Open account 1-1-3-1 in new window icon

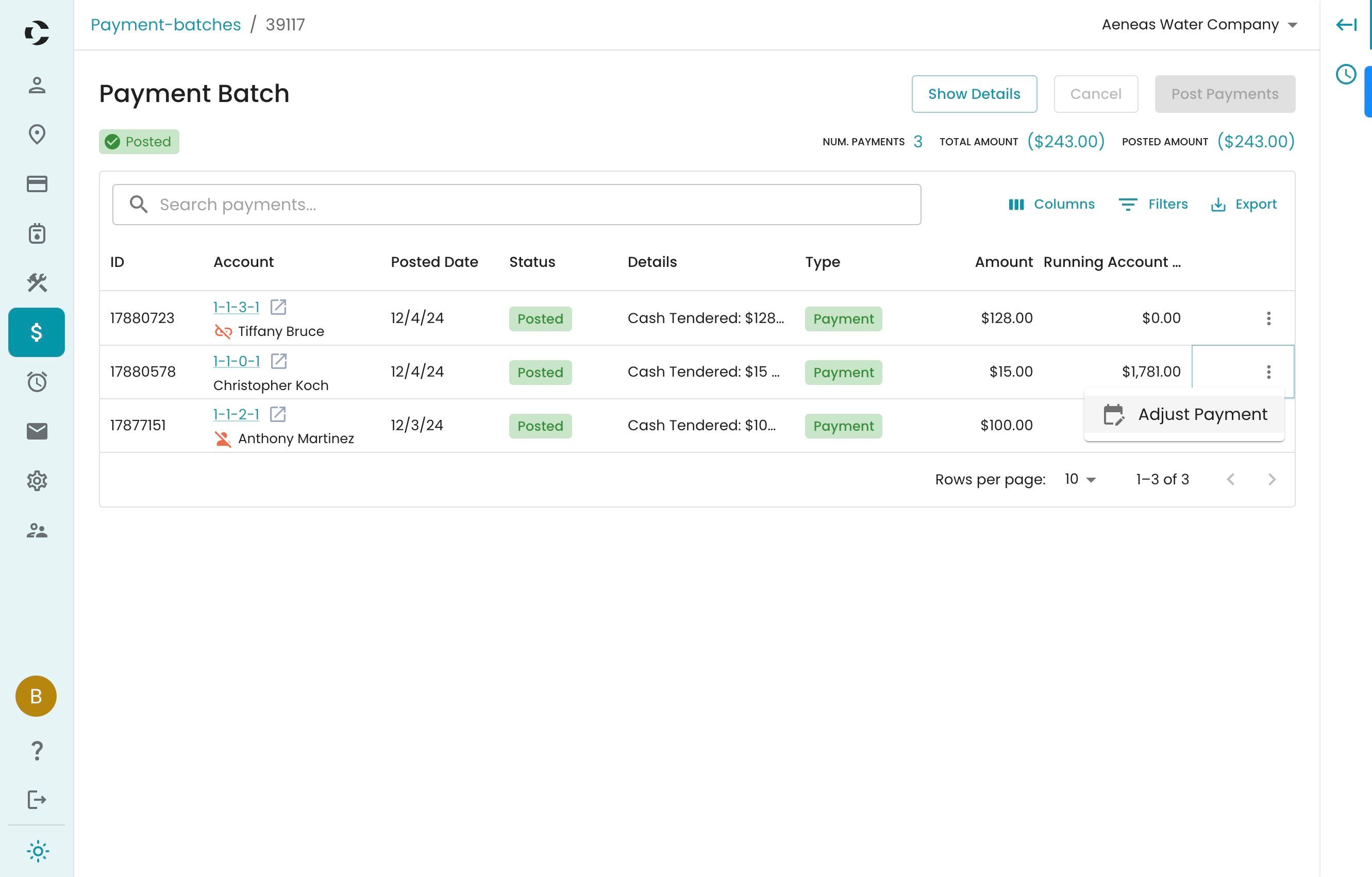(x=278, y=307)
